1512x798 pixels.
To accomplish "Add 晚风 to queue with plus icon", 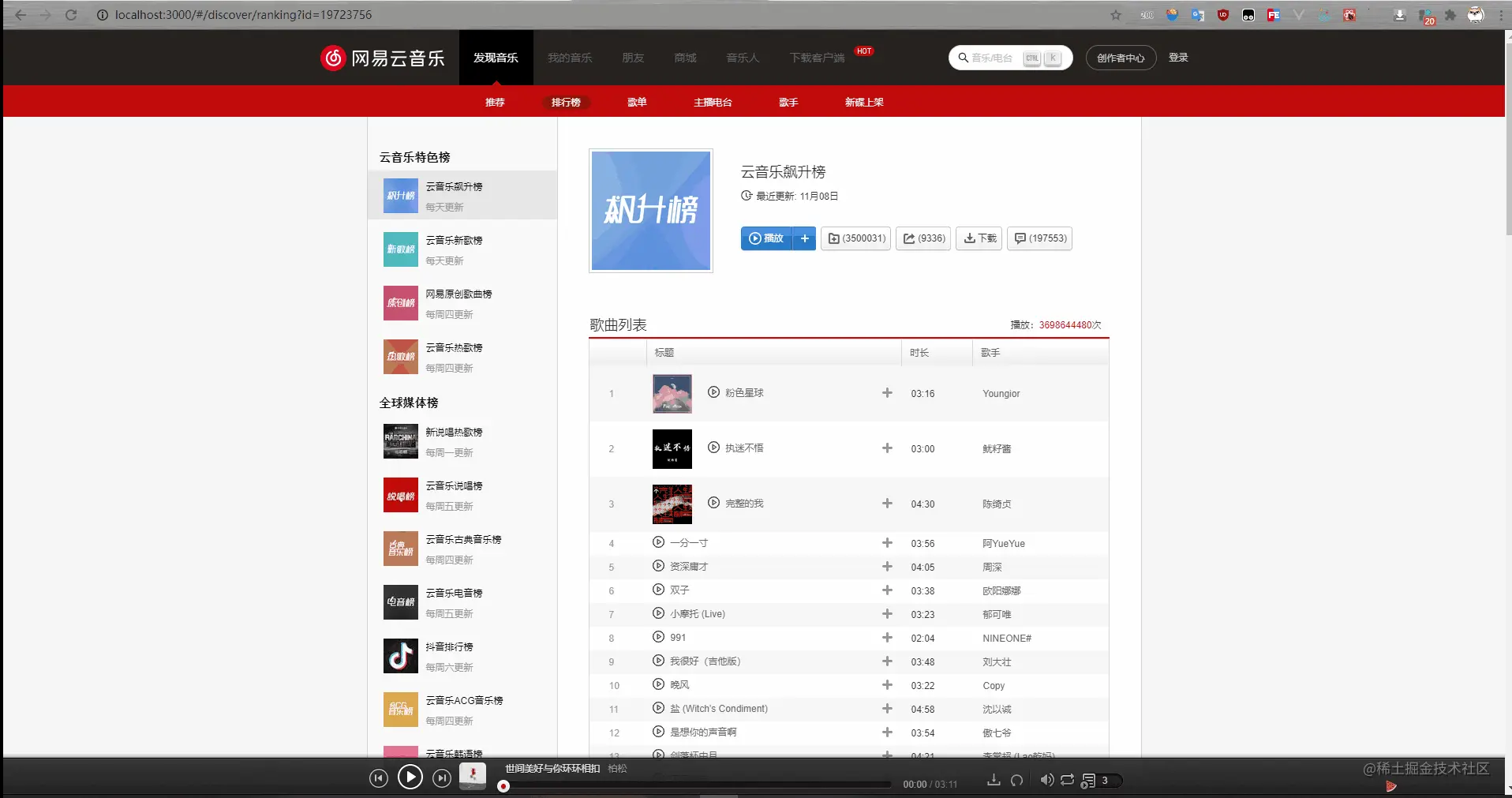I will pos(887,684).
